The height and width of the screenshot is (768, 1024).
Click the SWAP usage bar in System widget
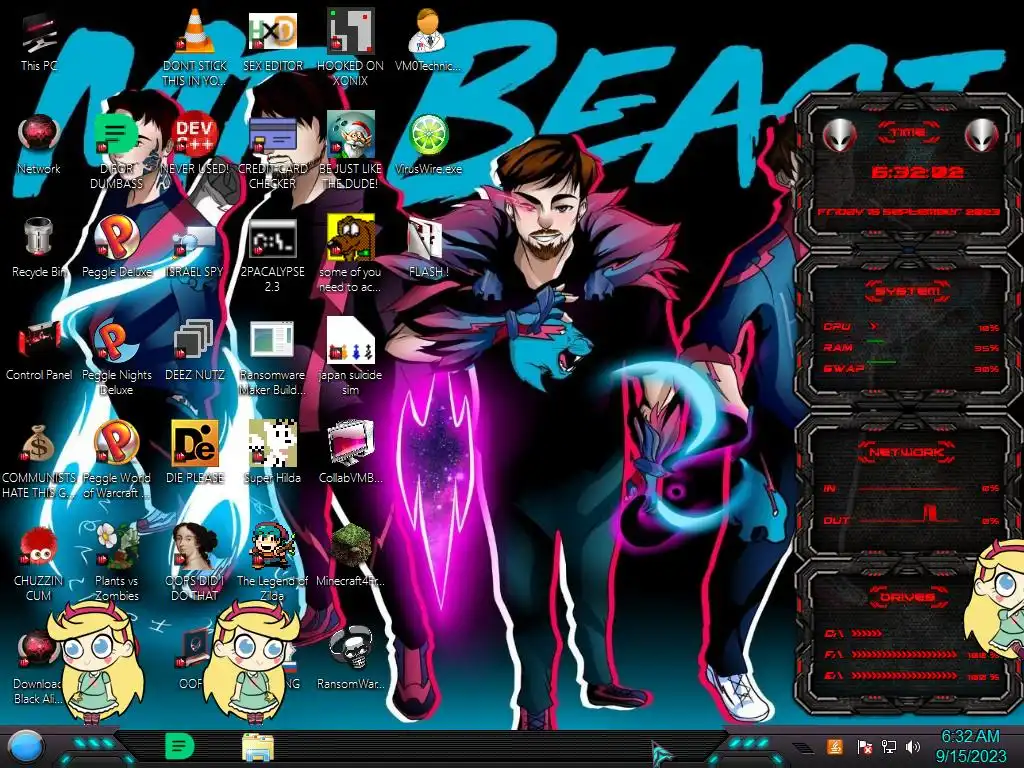coord(911,368)
